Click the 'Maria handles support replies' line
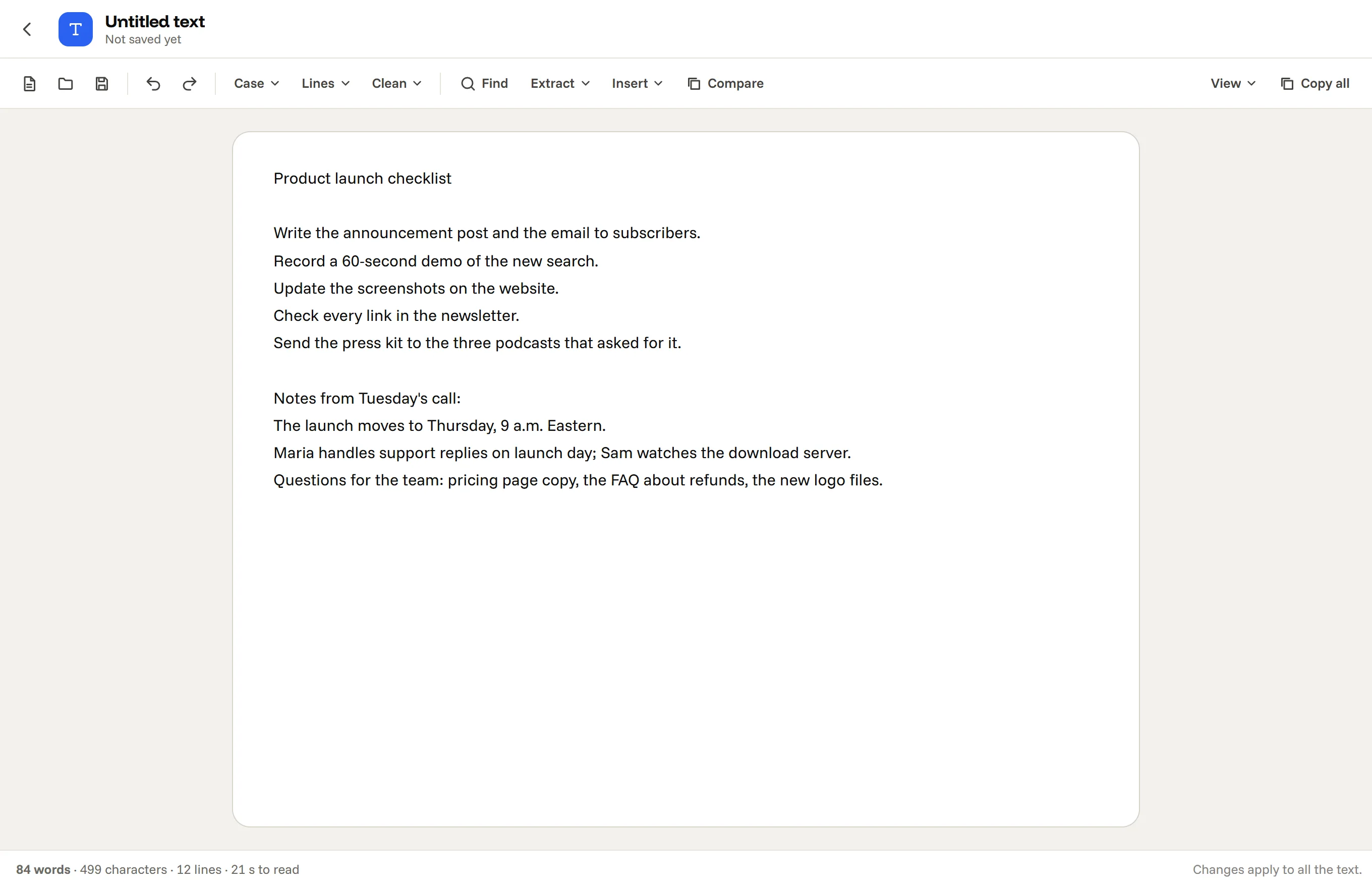Viewport: 1372px width, 888px height. [x=562, y=453]
